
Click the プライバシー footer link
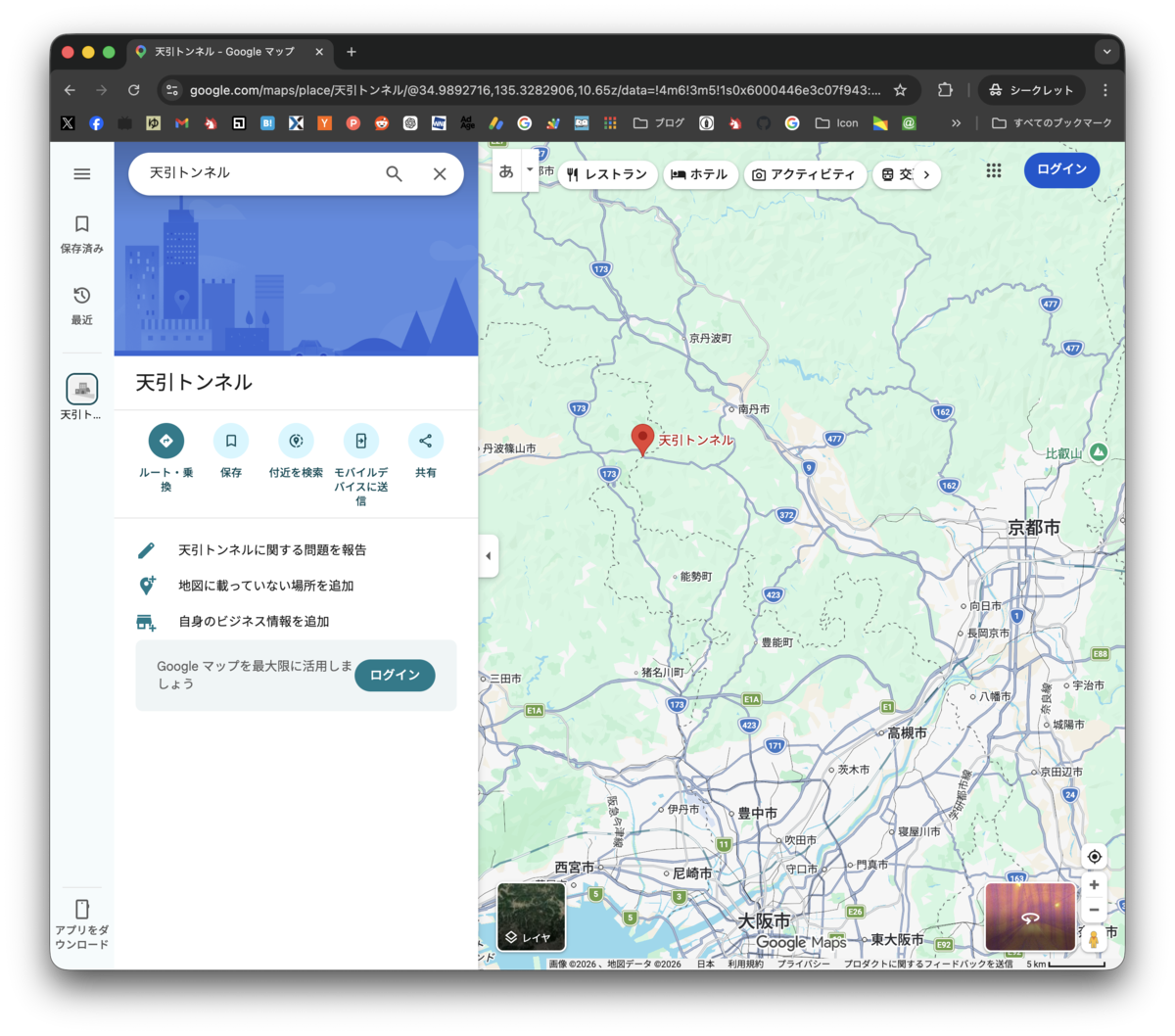click(x=803, y=964)
